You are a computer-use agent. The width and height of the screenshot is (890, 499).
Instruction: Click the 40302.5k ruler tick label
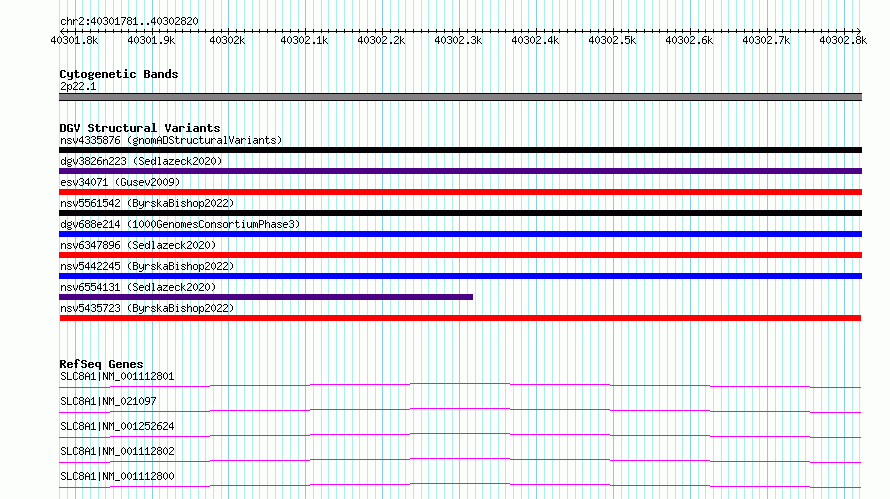point(612,40)
